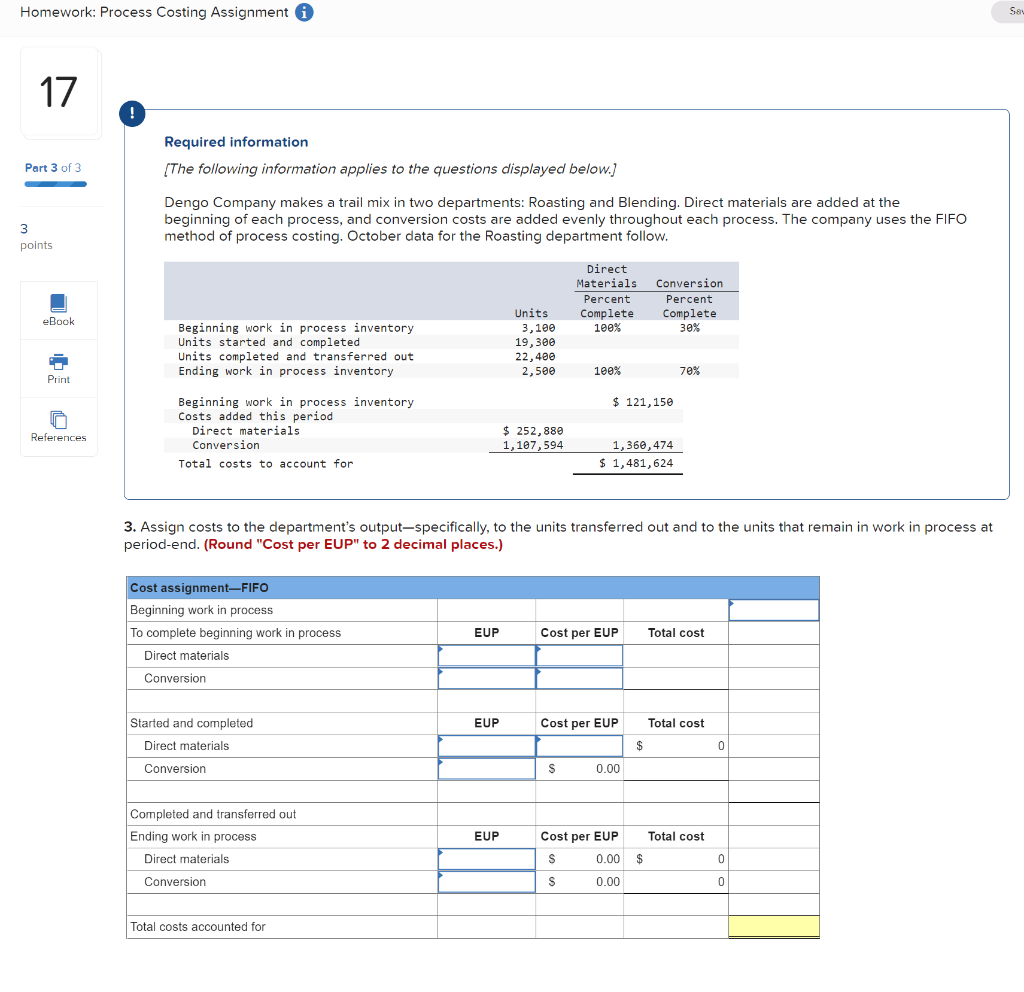Click the yellow Total costs accounted for cell
Viewport: 1024px width, 992px height.
[773, 927]
